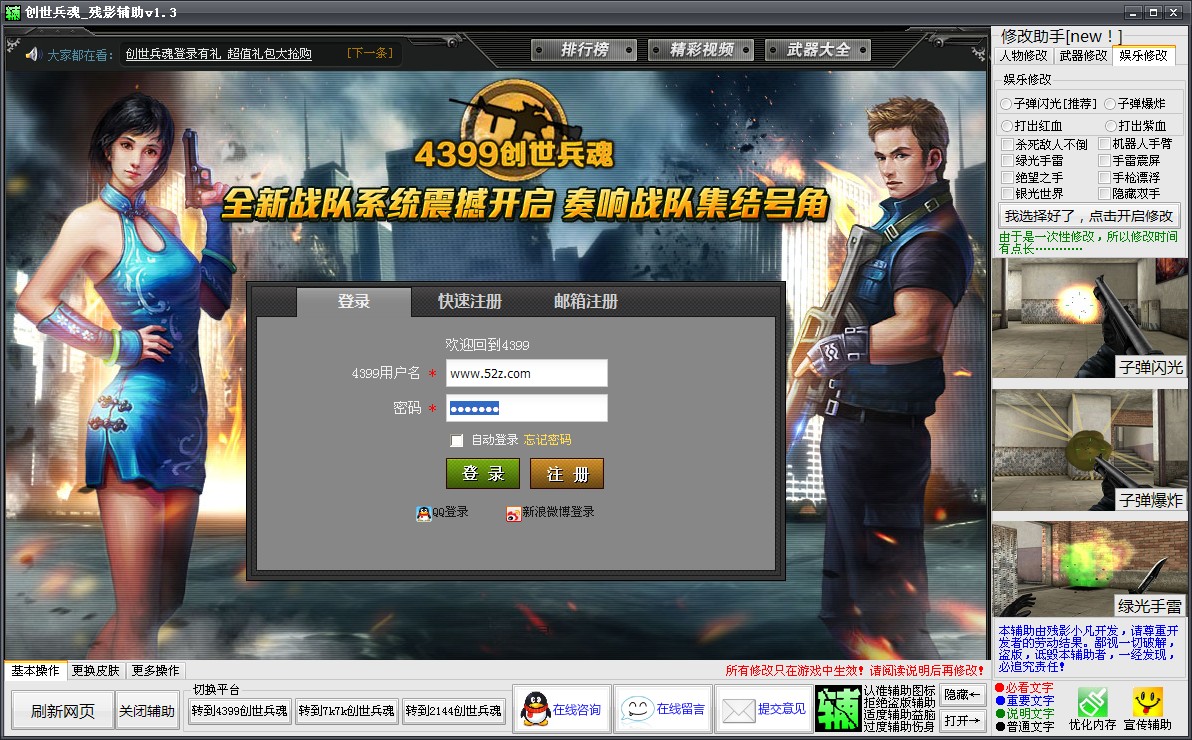Switch to the 娱乐修改 tab
Image resolution: width=1192 pixels, height=740 pixels.
[1143, 56]
